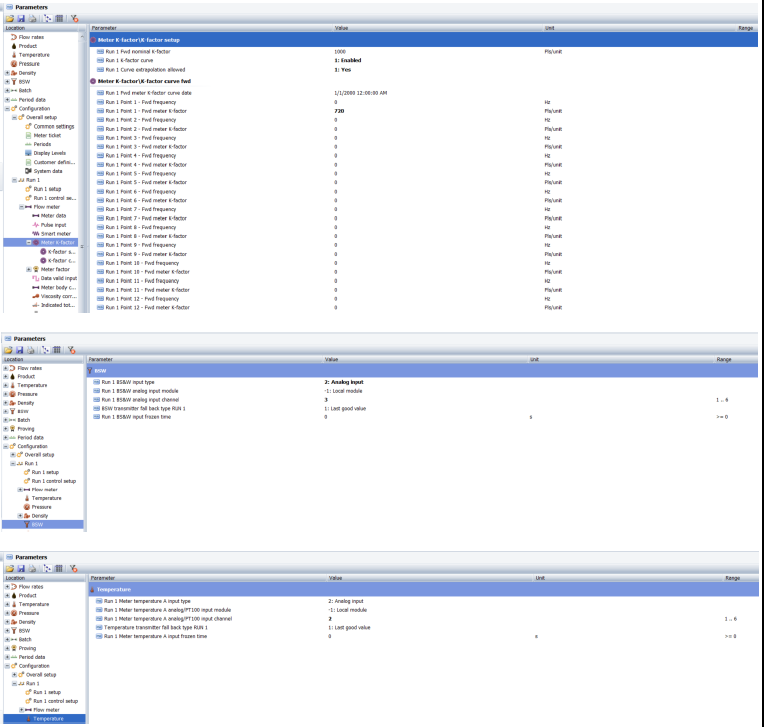The image size is (764, 727).
Task: Select Proving node in BSW panel tree
Action: (26, 429)
